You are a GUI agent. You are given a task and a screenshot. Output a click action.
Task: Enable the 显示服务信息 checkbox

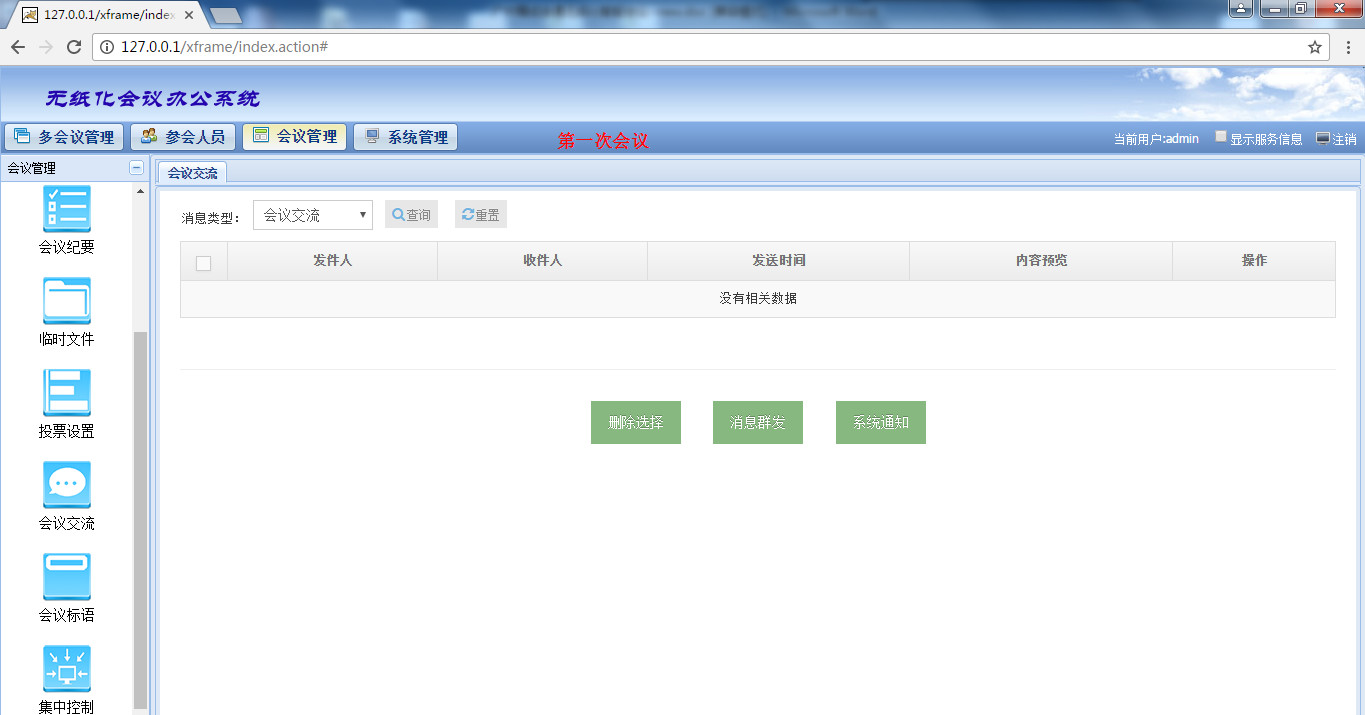point(1221,137)
